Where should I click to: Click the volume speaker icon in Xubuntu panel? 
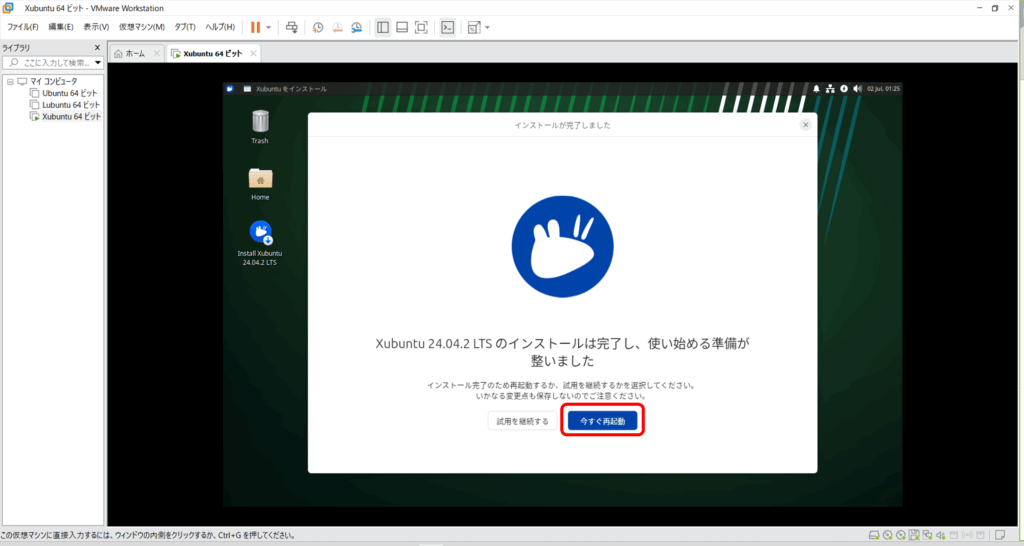point(857,89)
